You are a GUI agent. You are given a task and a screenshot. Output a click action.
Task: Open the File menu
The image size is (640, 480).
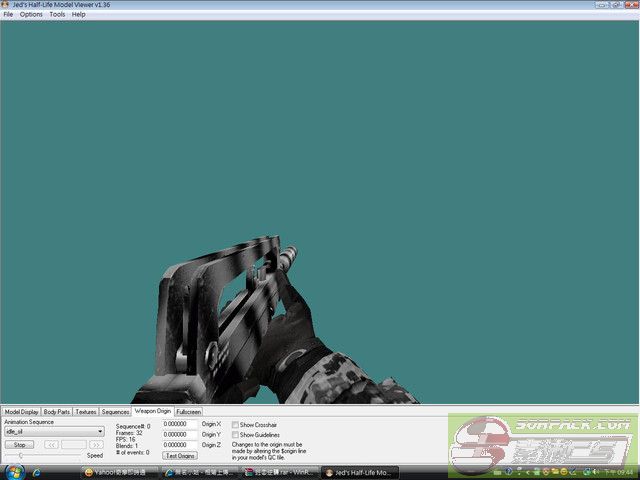pos(8,15)
